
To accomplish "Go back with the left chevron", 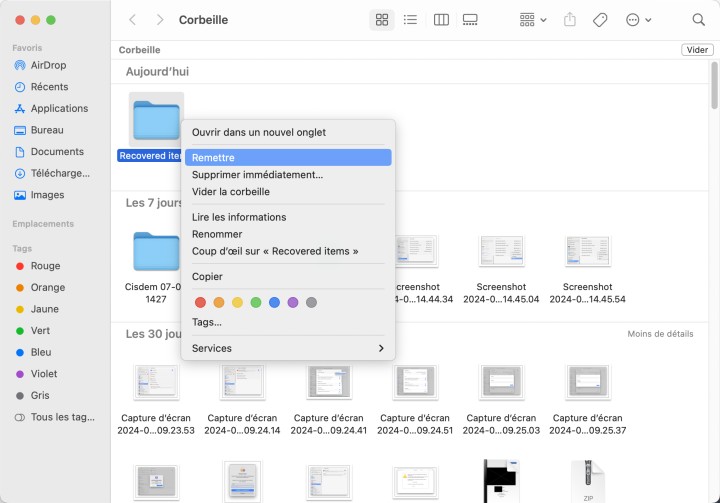I will tap(132, 20).
